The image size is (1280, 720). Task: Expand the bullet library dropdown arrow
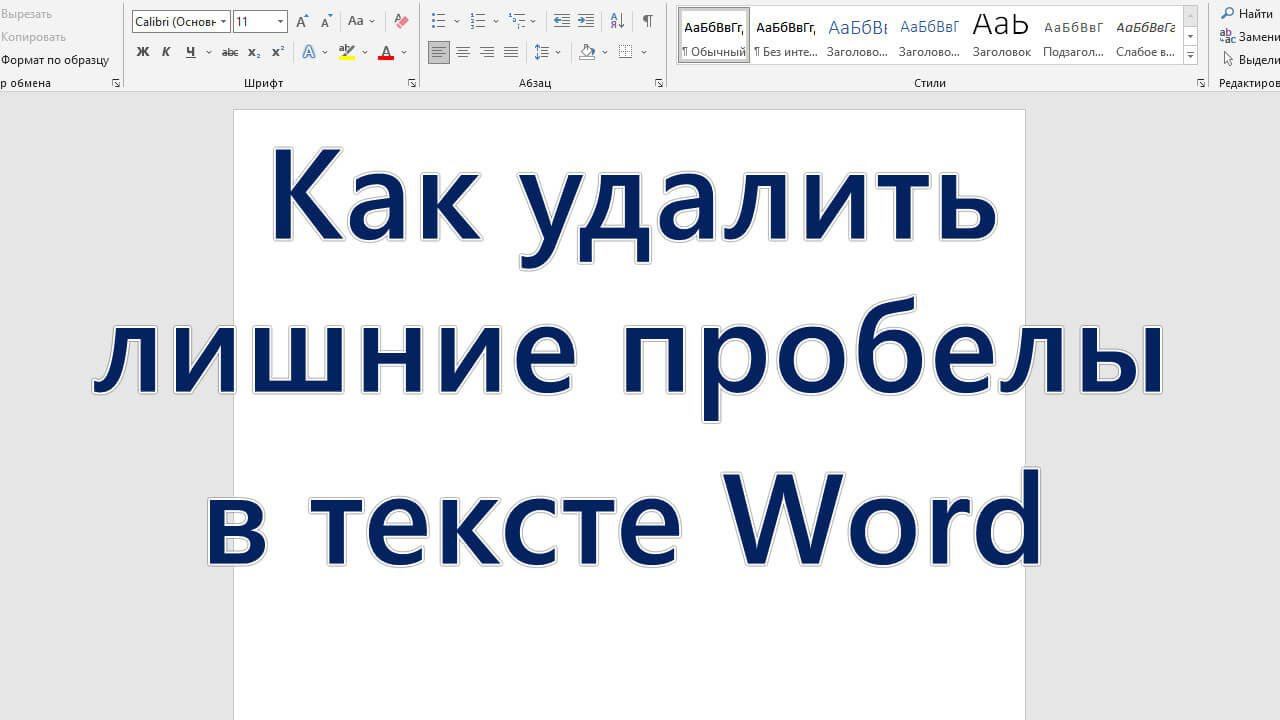click(457, 21)
